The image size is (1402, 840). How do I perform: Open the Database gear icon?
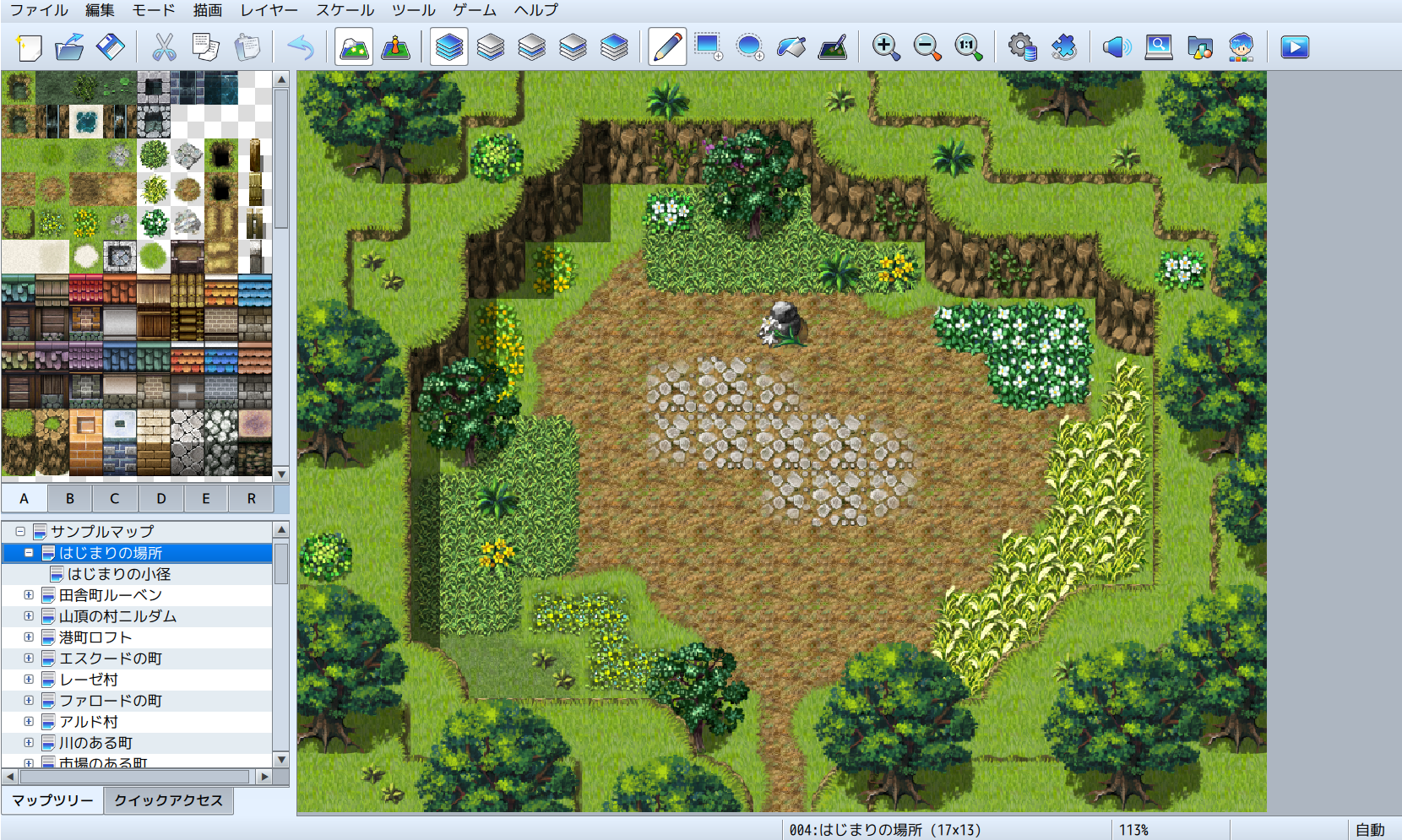[1022, 47]
